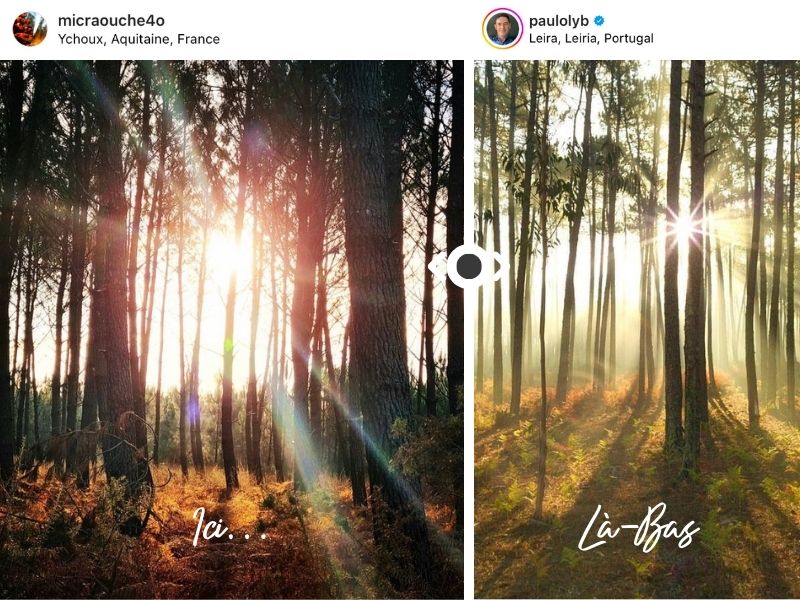Open the paulolyb username link
The height and width of the screenshot is (600, 800).
point(559,21)
